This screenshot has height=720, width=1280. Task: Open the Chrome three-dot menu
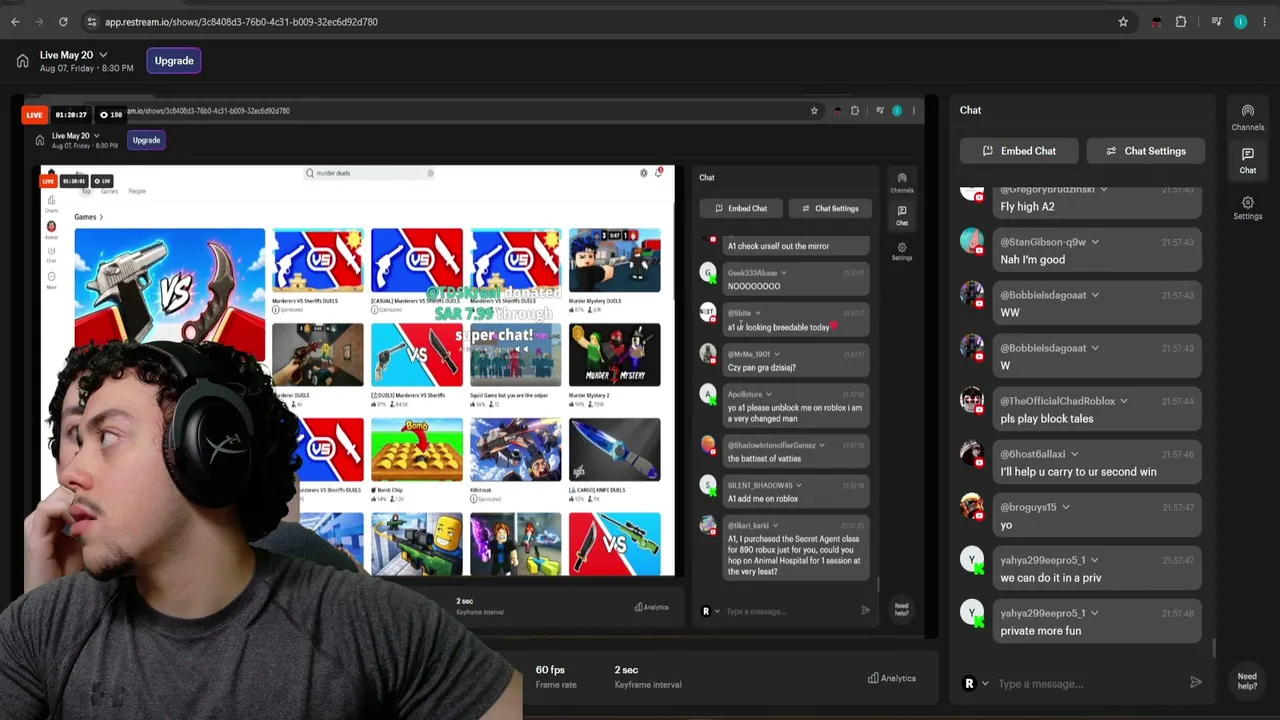click(x=1263, y=22)
